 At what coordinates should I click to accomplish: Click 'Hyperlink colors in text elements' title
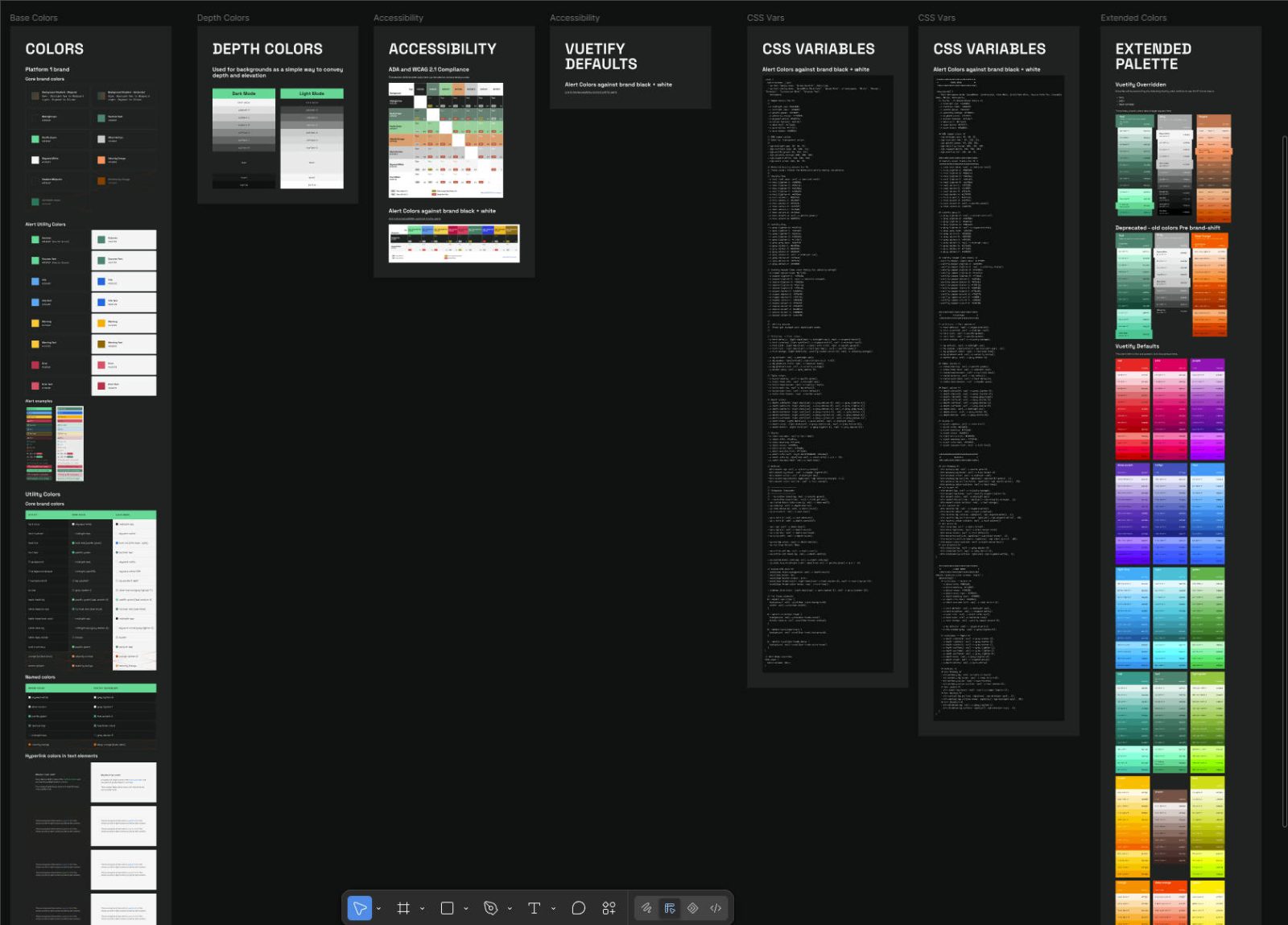[61, 756]
